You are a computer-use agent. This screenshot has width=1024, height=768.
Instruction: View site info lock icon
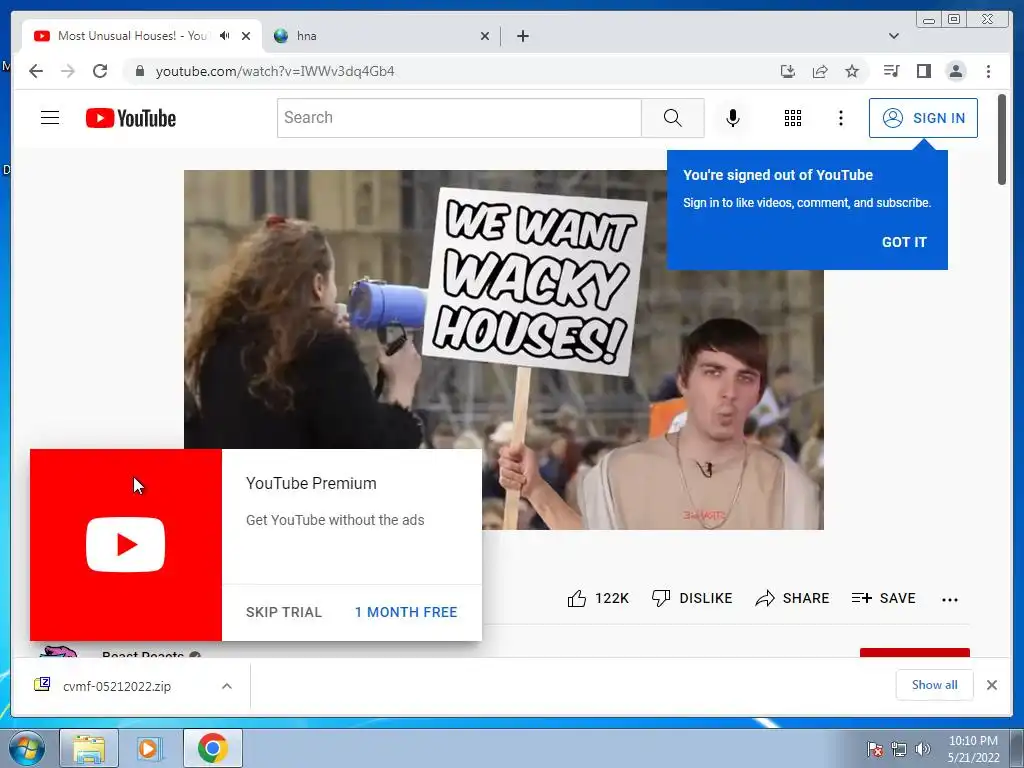[139, 71]
